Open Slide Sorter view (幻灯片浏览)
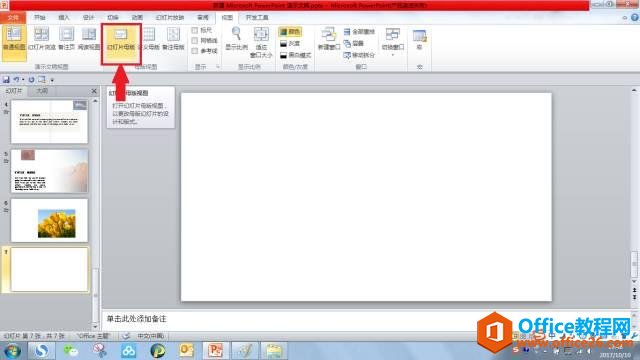This screenshot has height=360, width=640. tap(42, 40)
